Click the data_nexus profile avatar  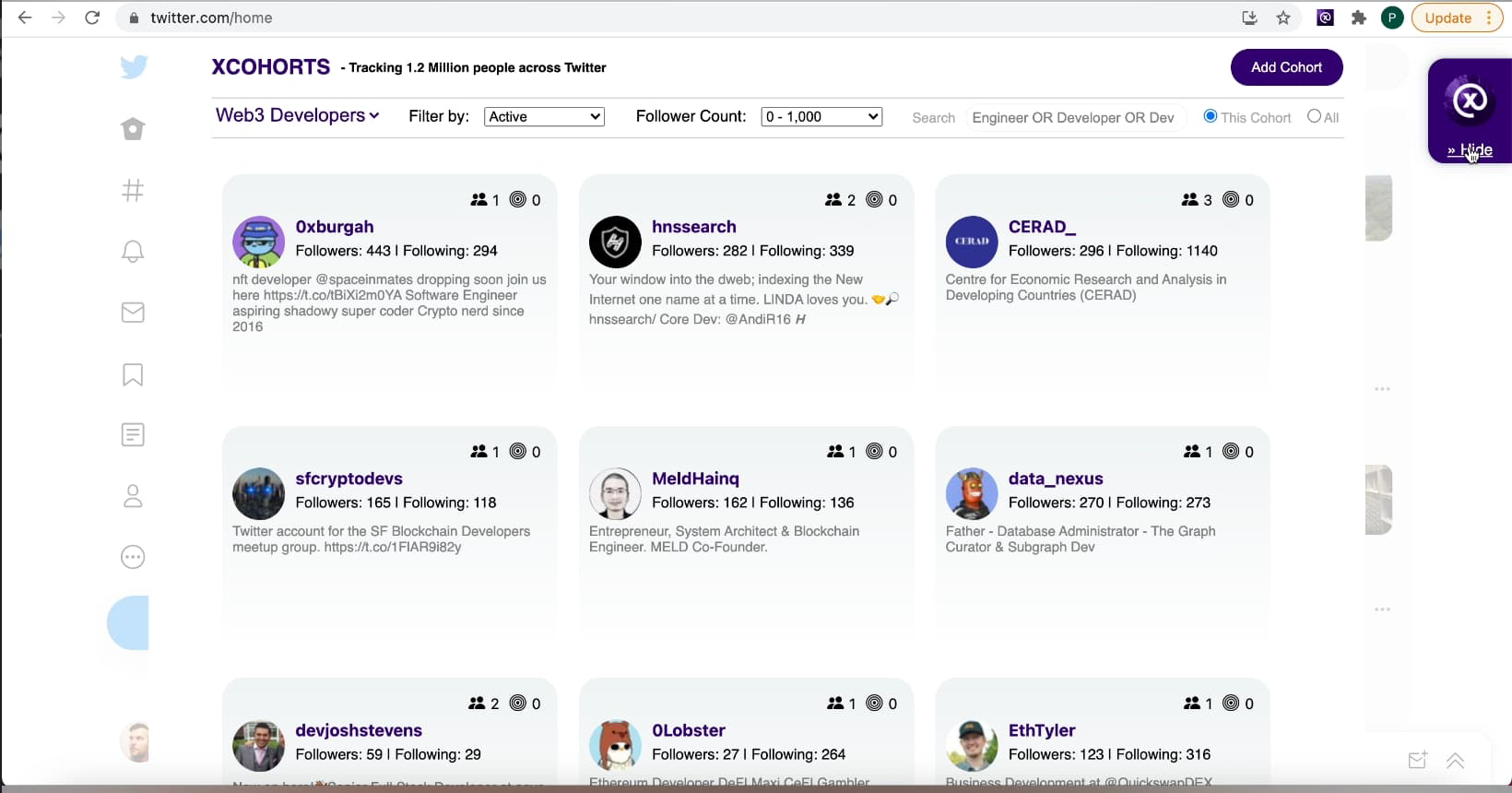[x=972, y=493]
